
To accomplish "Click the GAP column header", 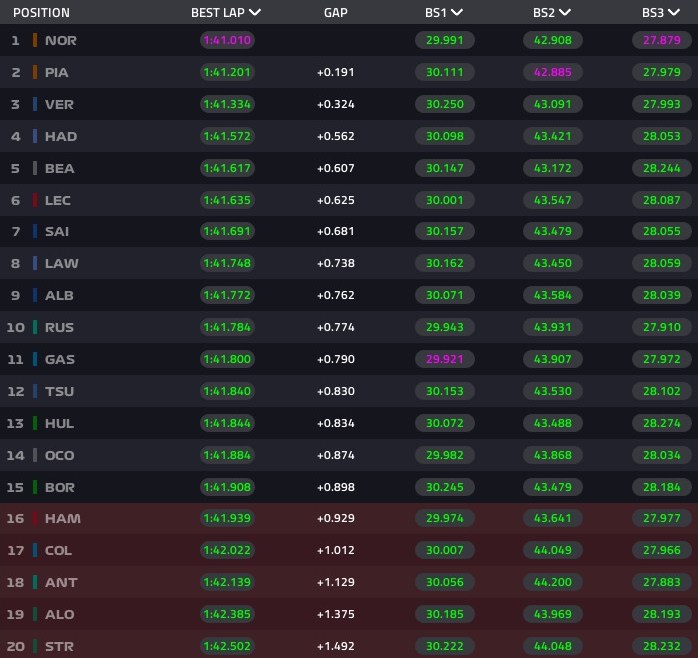I will [336, 12].
